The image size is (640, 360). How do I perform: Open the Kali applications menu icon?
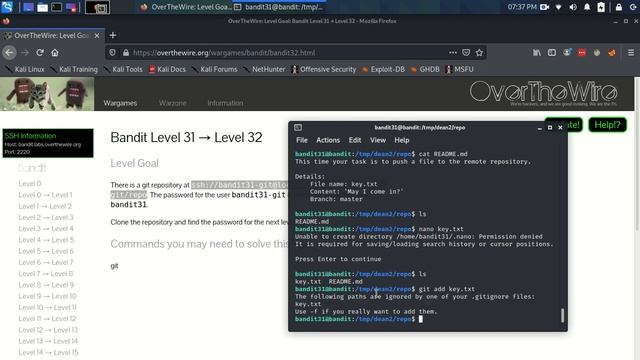click(x=7, y=7)
